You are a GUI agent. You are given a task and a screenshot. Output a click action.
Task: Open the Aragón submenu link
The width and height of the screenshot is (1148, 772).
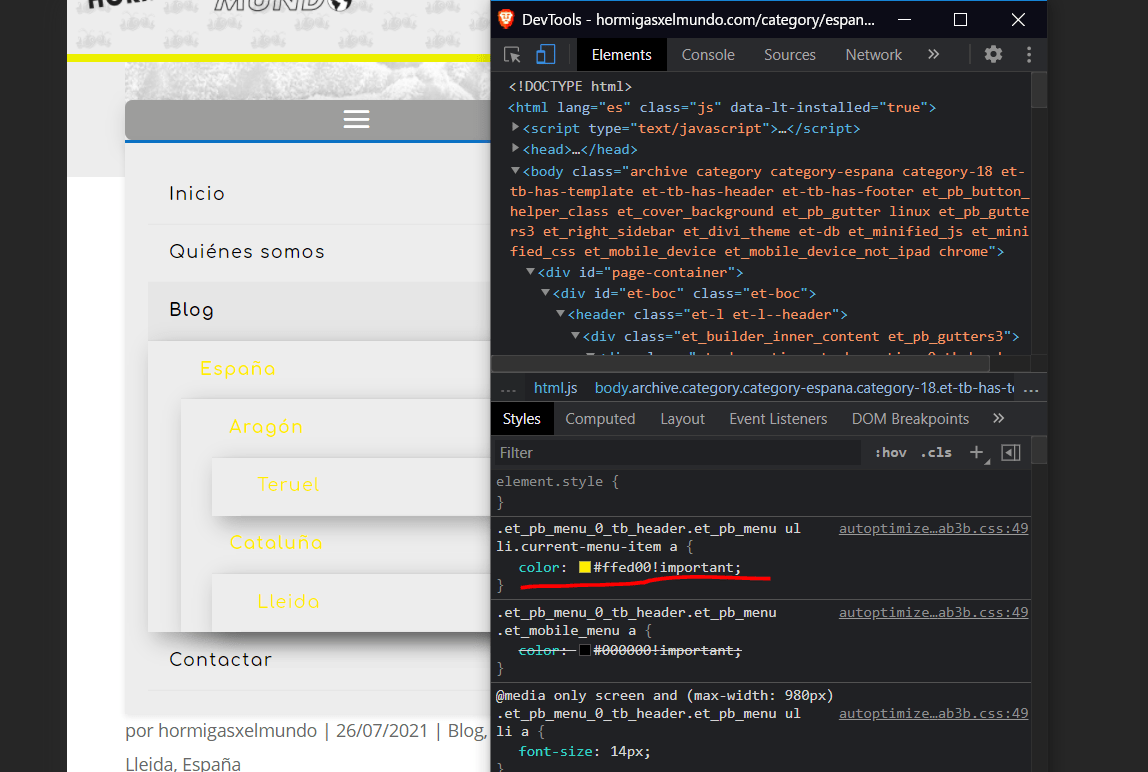click(x=266, y=427)
